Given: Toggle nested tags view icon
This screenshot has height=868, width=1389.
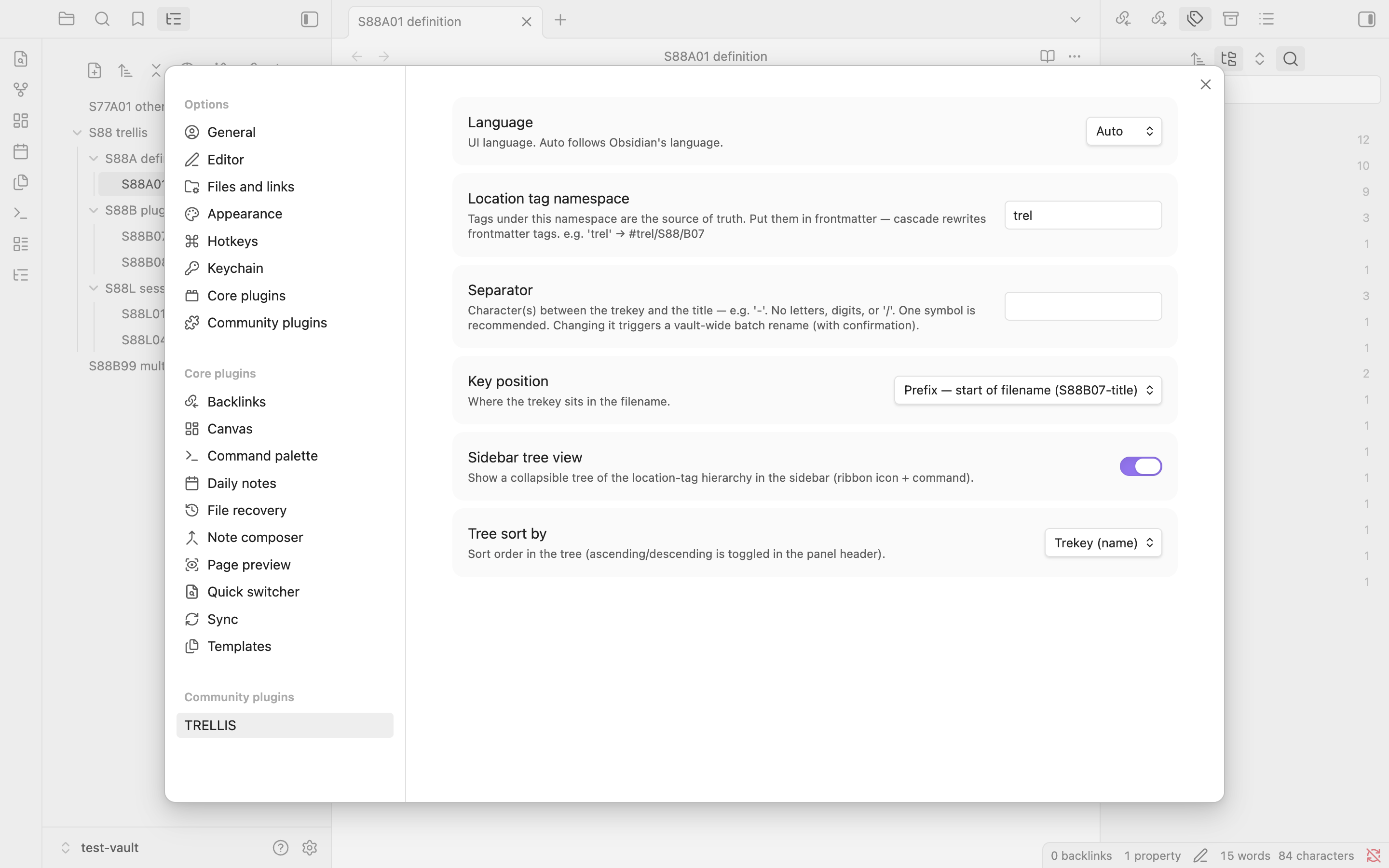Looking at the screenshot, I should point(1228,58).
